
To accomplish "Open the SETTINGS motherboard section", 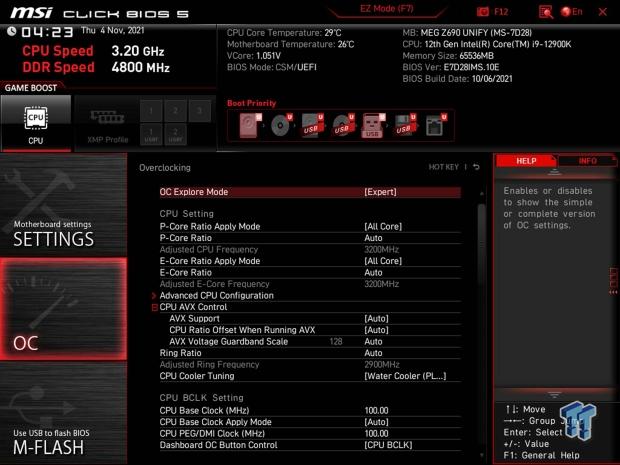I will (63, 206).
